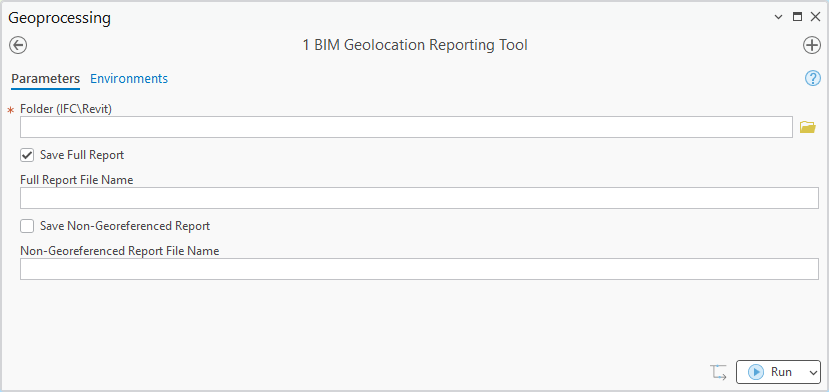Select the Parameters tab

point(45,79)
